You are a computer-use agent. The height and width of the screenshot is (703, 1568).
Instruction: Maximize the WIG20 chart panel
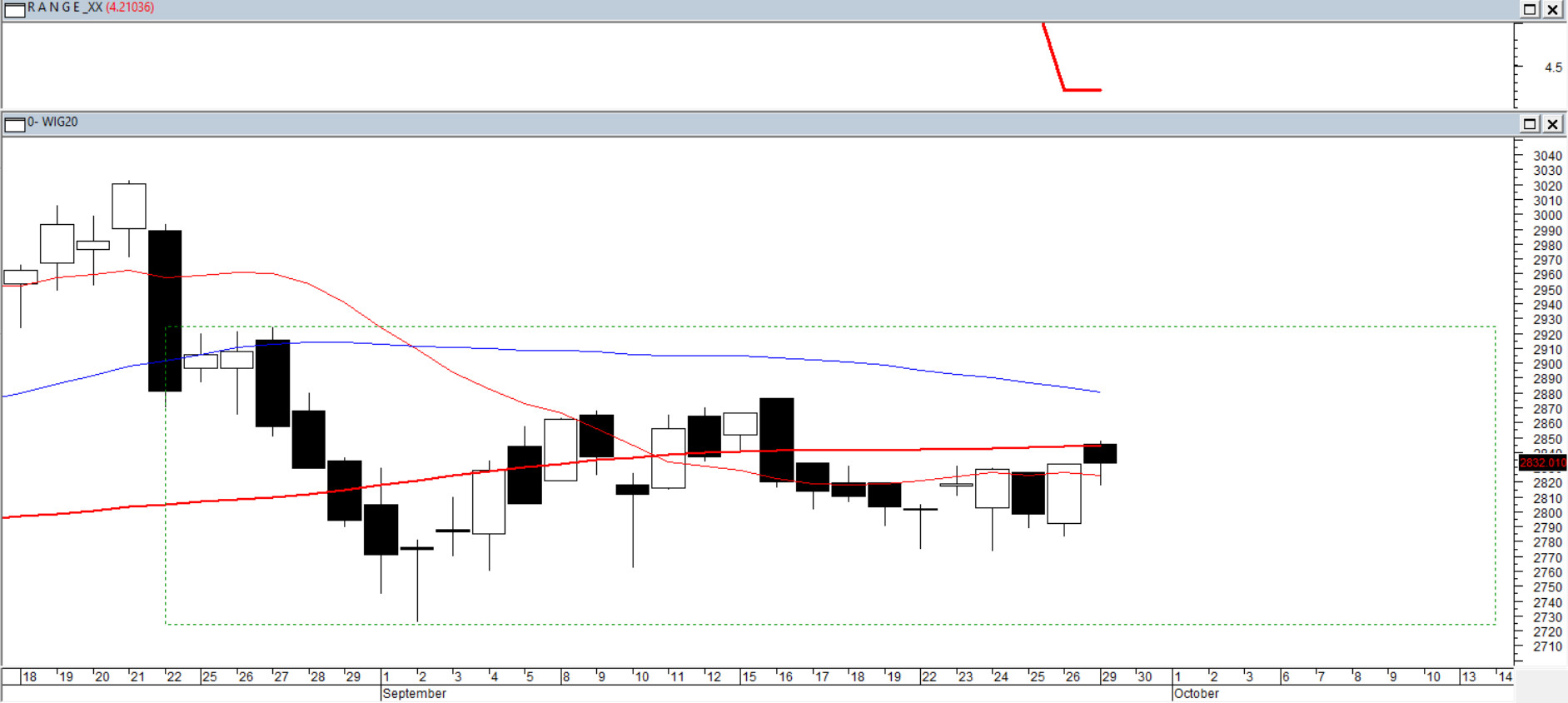tap(1530, 124)
